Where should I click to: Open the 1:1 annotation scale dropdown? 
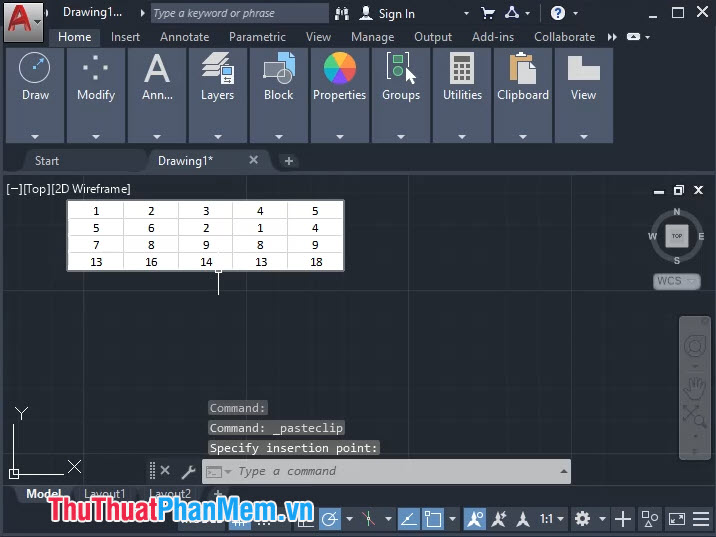tap(552, 519)
